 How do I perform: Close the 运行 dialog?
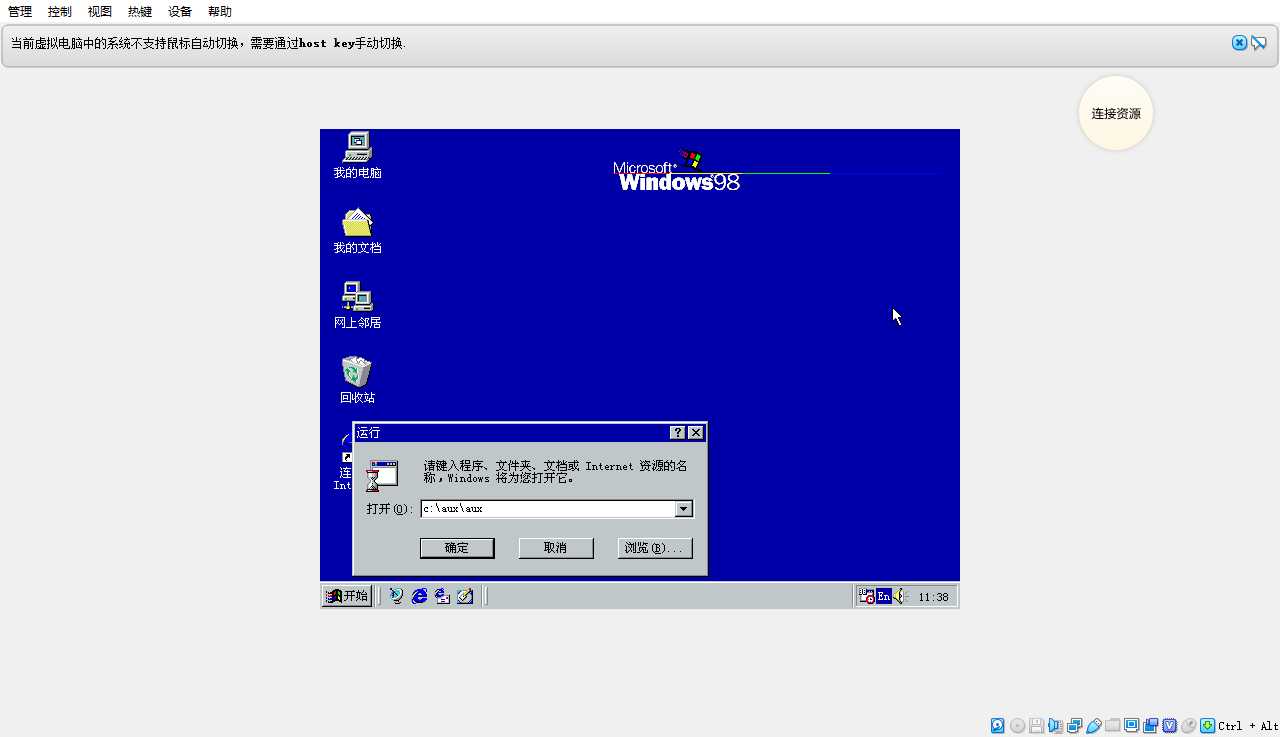point(696,432)
